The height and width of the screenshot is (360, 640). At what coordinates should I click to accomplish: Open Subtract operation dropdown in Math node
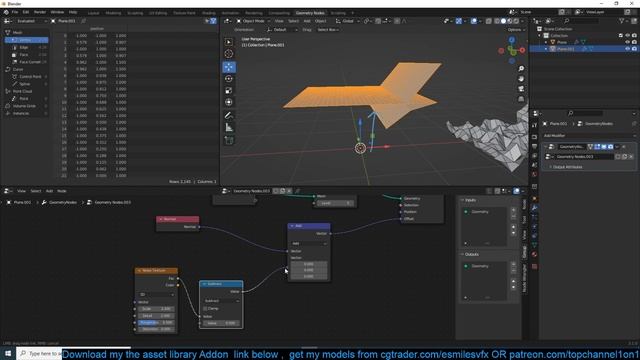click(221, 301)
